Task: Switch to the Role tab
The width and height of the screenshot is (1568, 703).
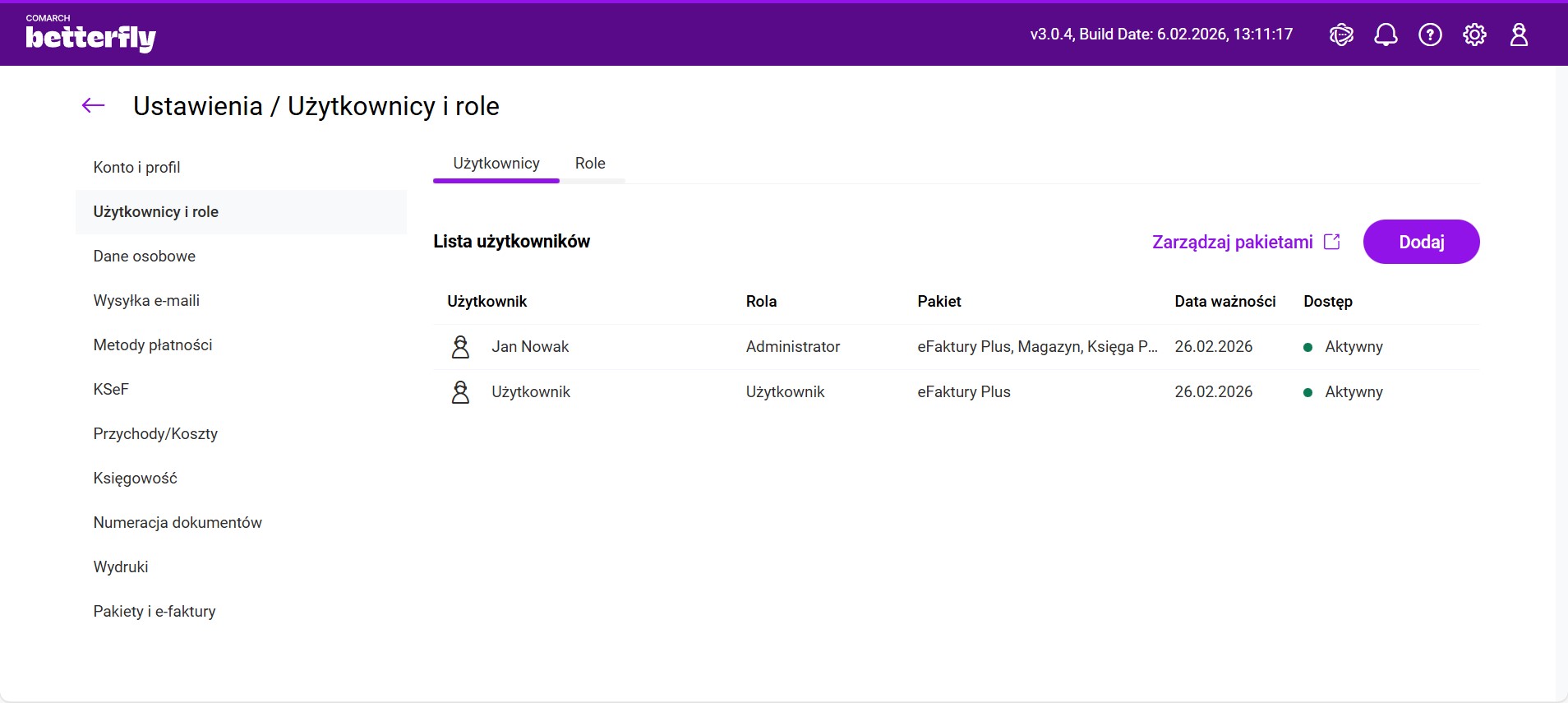Action: [590, 164]
